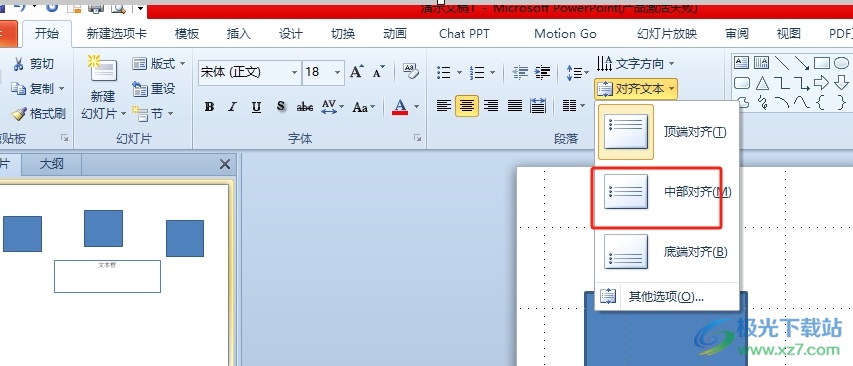Choose the rounded rectangle shape

tap(741, 83)
